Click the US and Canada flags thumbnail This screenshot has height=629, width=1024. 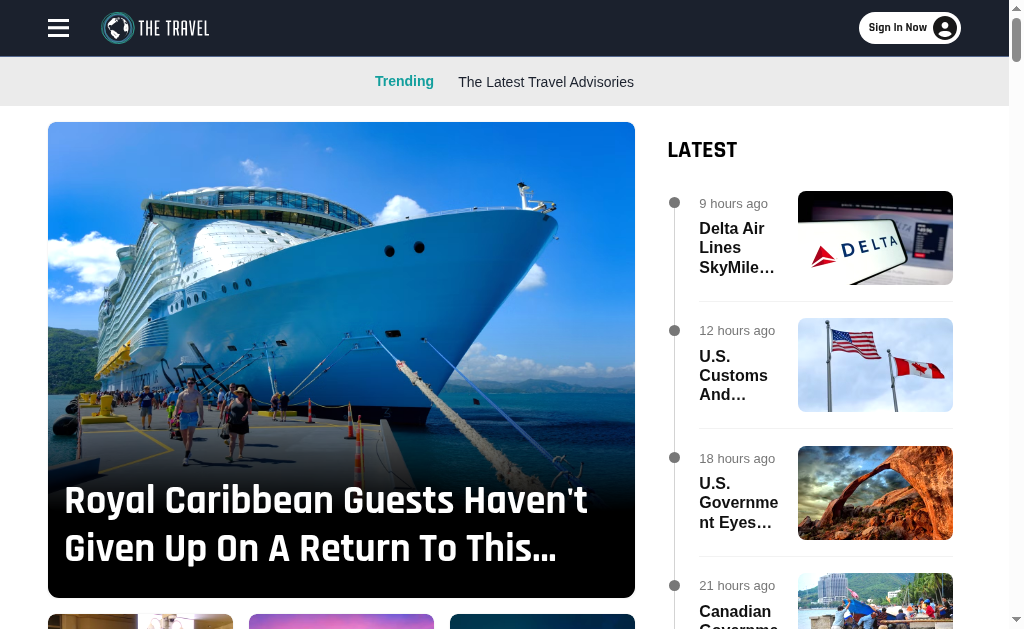[x=875, y=365]
